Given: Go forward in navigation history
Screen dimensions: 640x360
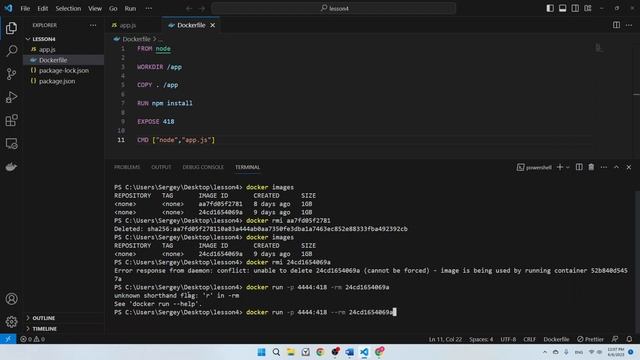Looking at the screenshot, I should [202, 8].
